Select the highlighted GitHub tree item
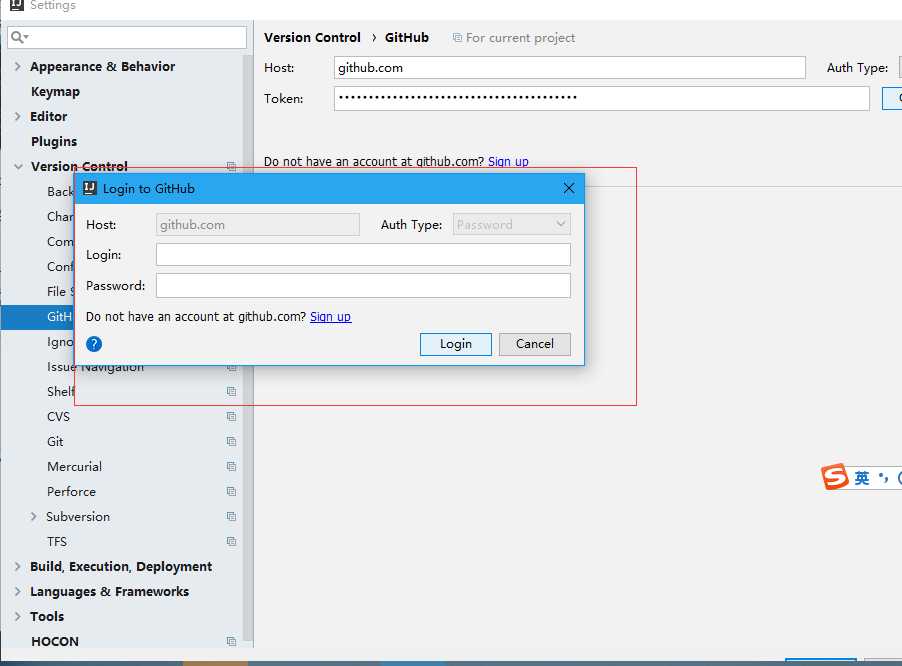This screenshot has height=666, width=902. pos(37,317)
